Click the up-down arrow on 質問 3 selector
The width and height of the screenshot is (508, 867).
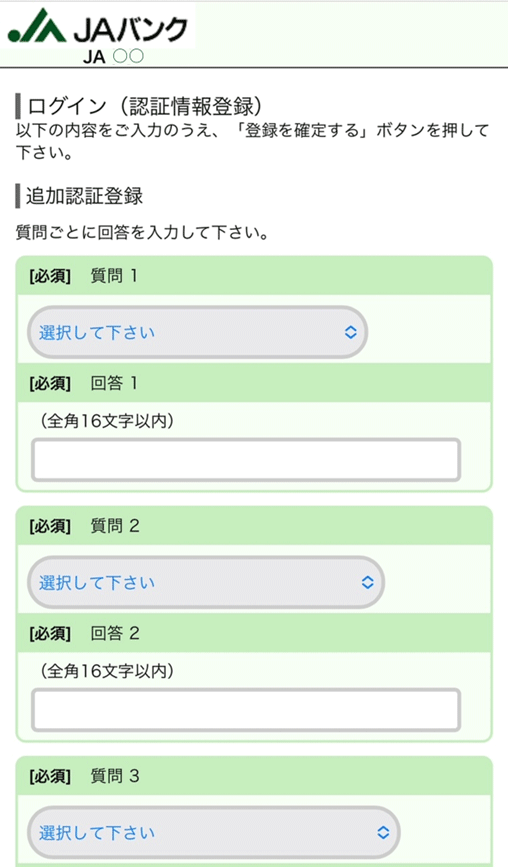tap(383, 832)
